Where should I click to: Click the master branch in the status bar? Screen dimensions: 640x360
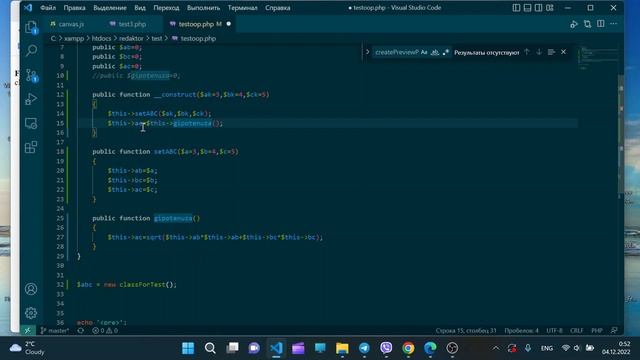point(55,331)
